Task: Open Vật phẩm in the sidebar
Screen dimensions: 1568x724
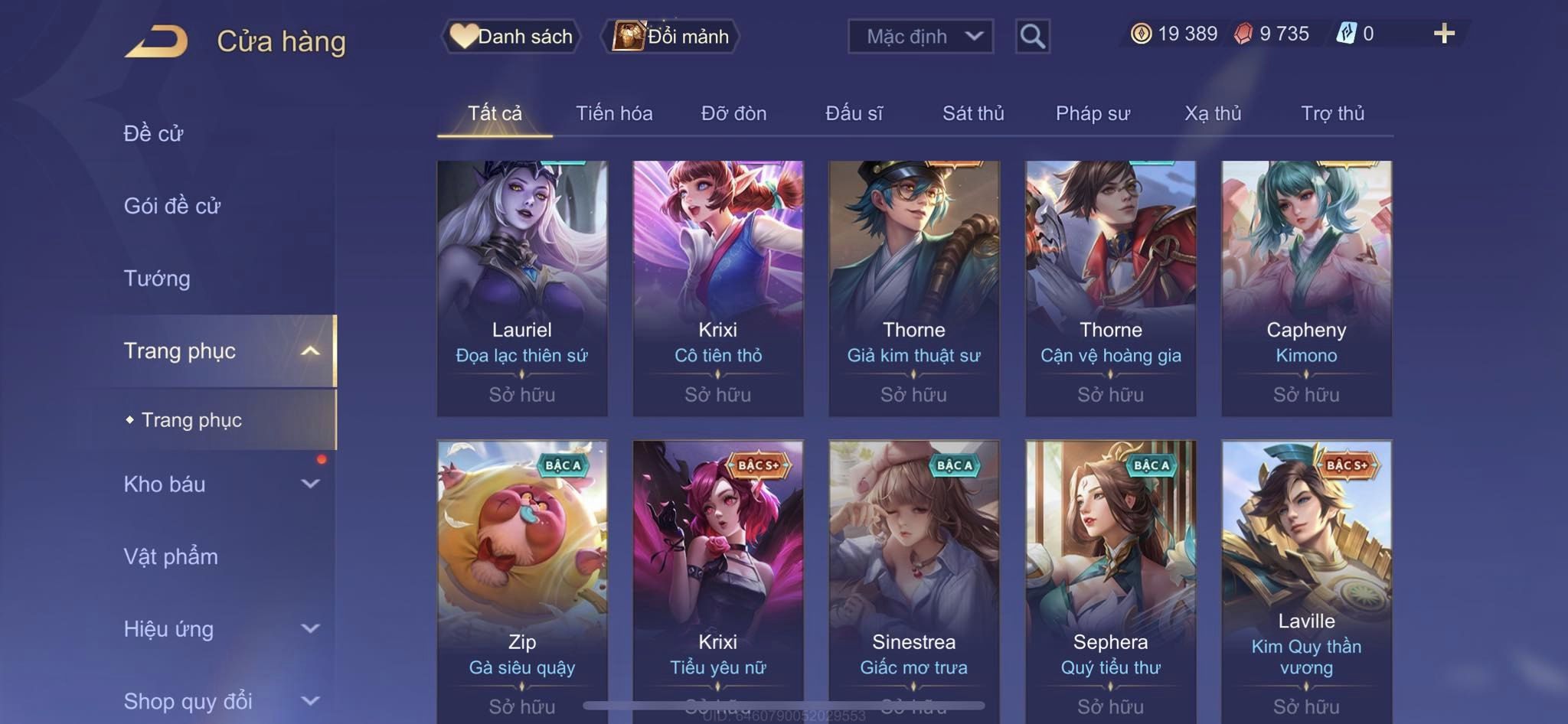Action: [171, 556]
